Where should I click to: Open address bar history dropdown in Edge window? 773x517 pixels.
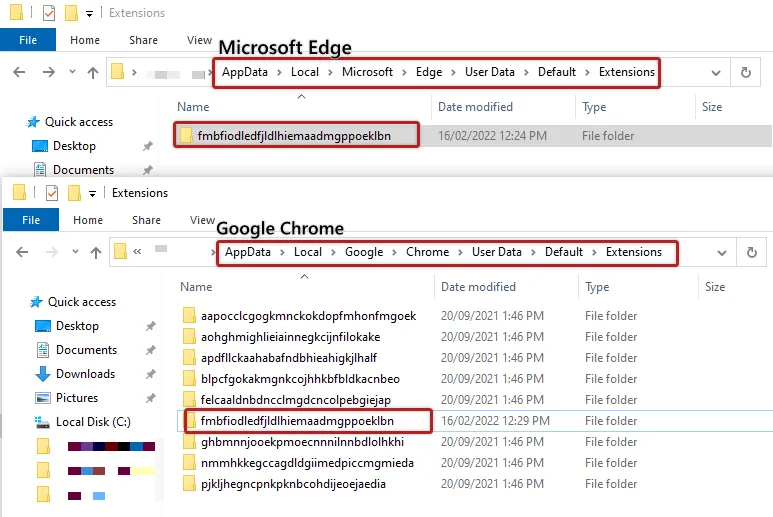pyautogui.click(x=716, y=73)
